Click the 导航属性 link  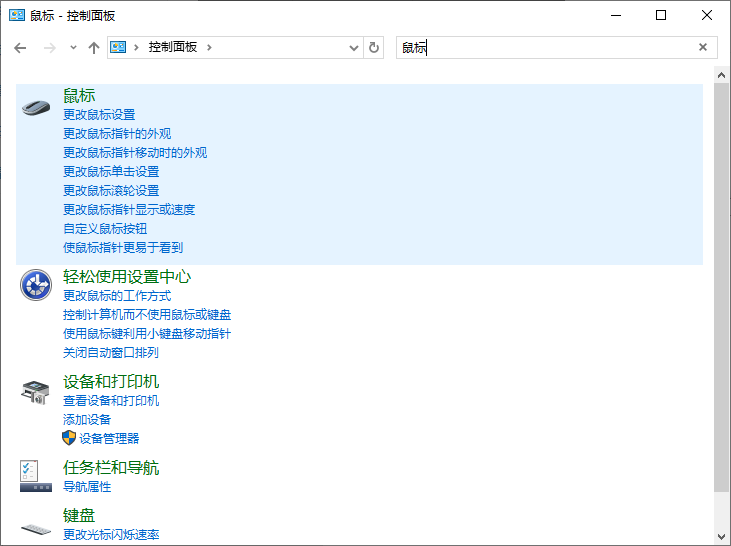coord(87,487)
